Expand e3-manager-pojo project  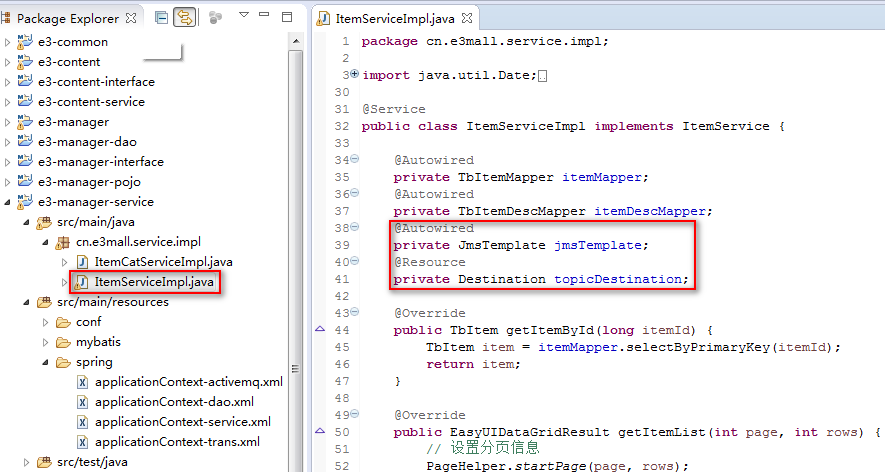click(7, 182)
